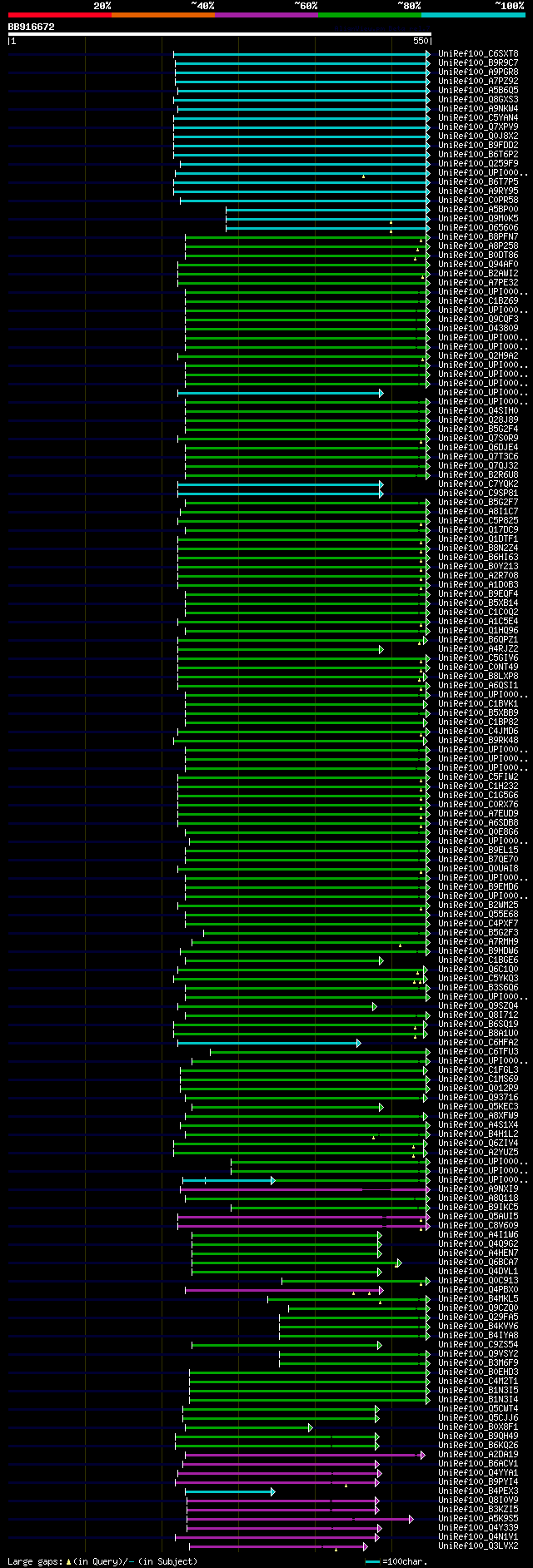The width and height of the screenshot is (533, 1568).
Task: Click the orange ~40% identity legend bar
Action: tap(163, 15)
